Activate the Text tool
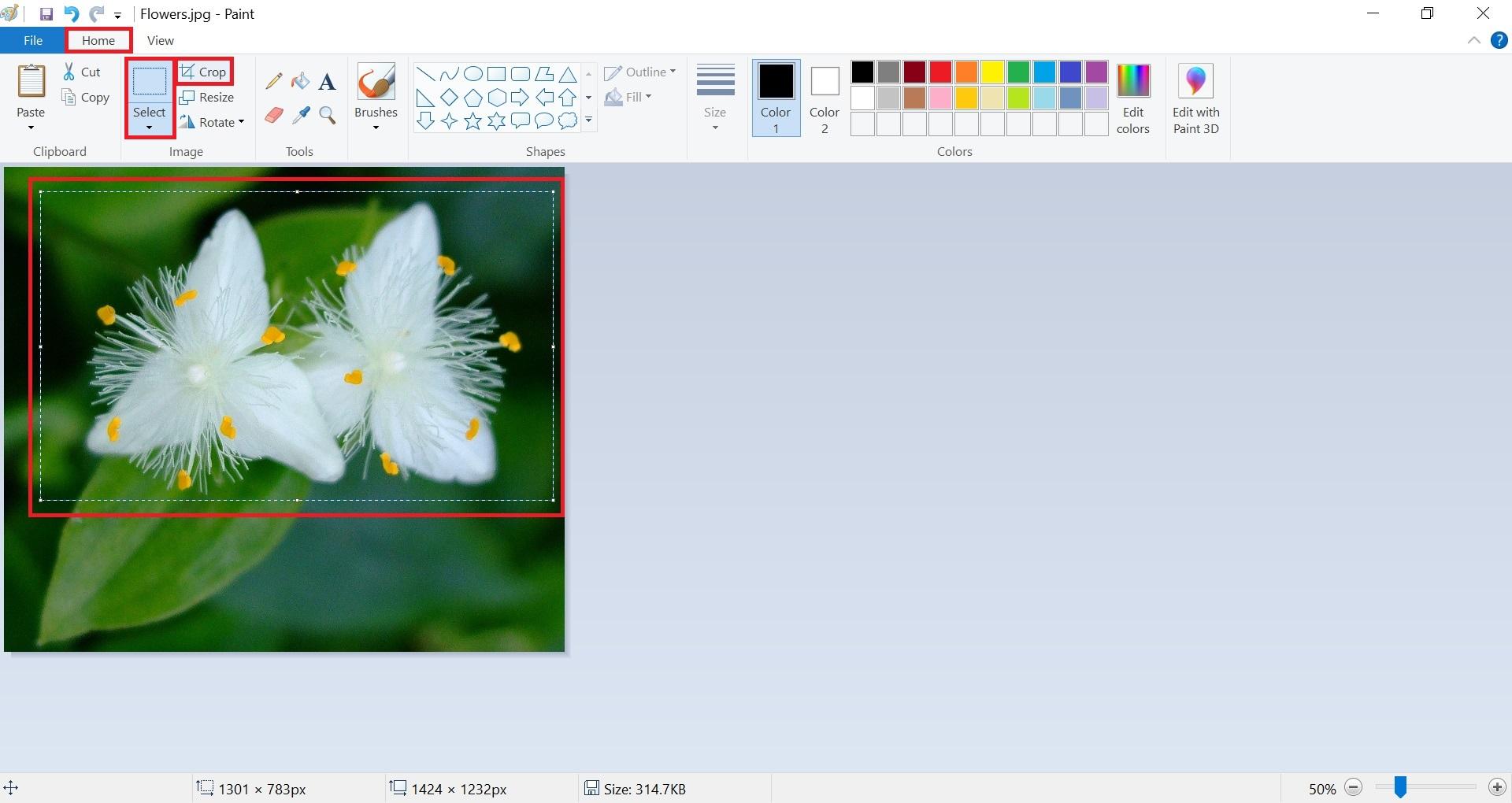This screenshot has width=1512, height=803. (327, 81)
